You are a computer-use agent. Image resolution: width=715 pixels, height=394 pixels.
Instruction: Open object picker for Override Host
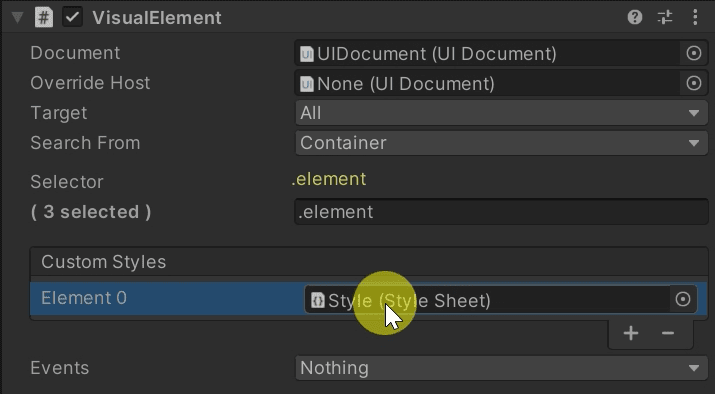pos(694,83)
